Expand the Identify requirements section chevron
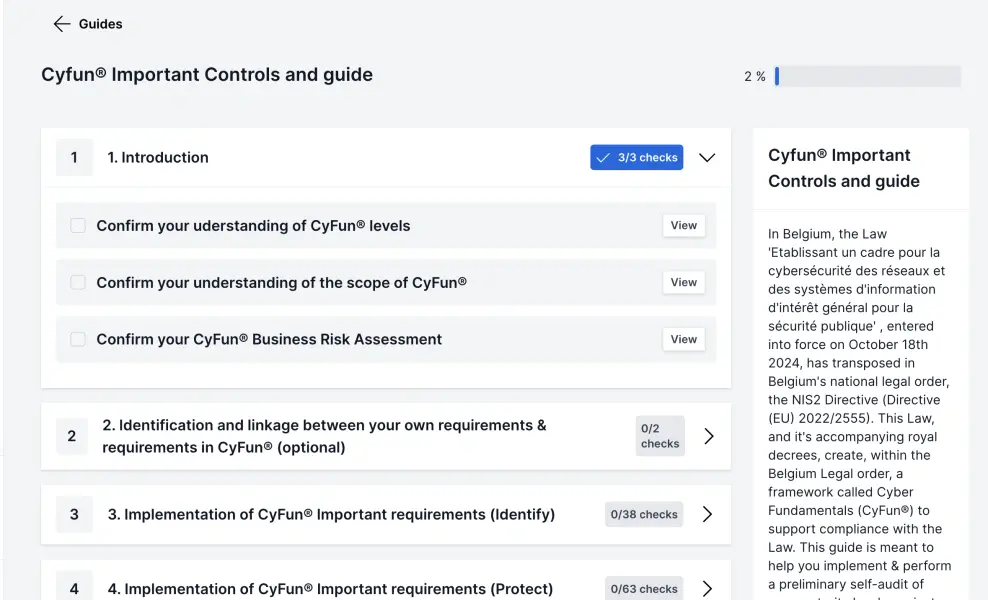This screenshot has height=600, width=988. (x=707, y=515)
